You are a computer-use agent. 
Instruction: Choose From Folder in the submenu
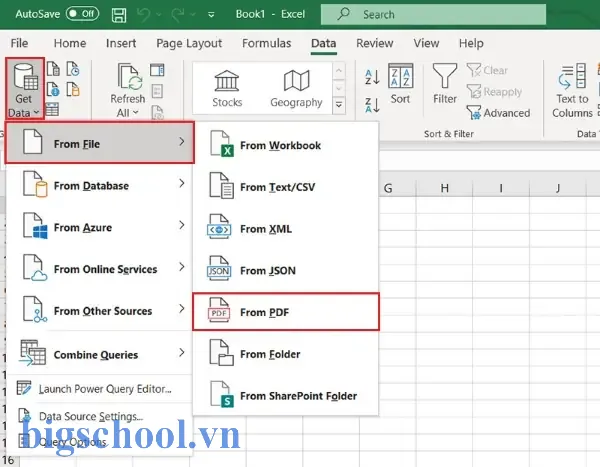pyautogui.click(x=285, y=354)
